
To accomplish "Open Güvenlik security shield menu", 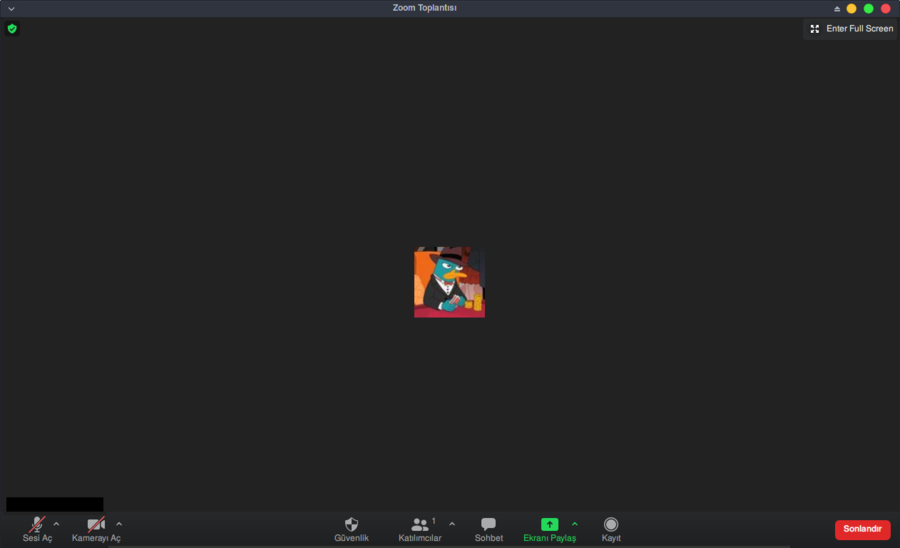I will (351, 529).
